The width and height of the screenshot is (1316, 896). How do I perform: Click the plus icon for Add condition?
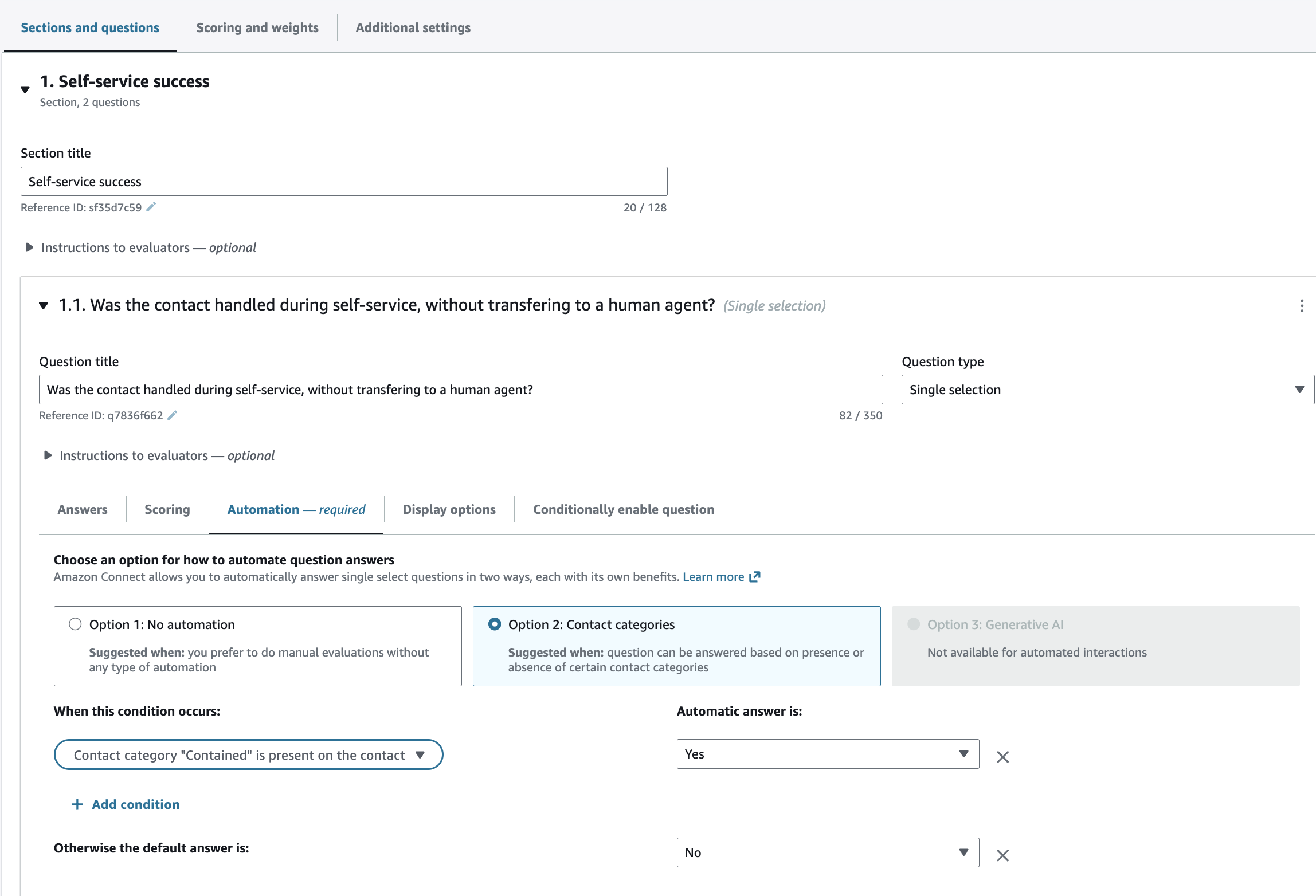click(x=77, y=804)
